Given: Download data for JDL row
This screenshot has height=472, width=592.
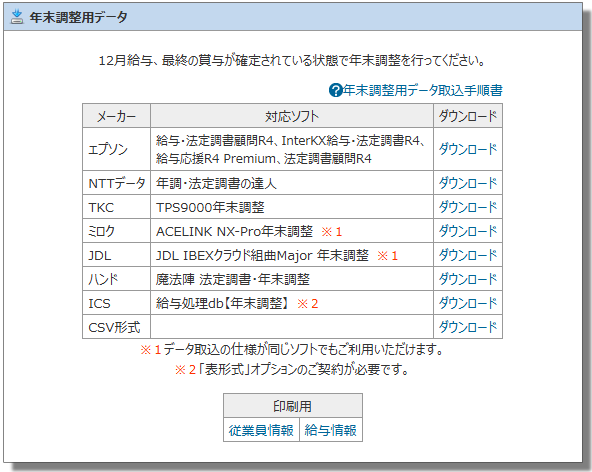Looking at the screenshot, I should click(x=468, y=255).
